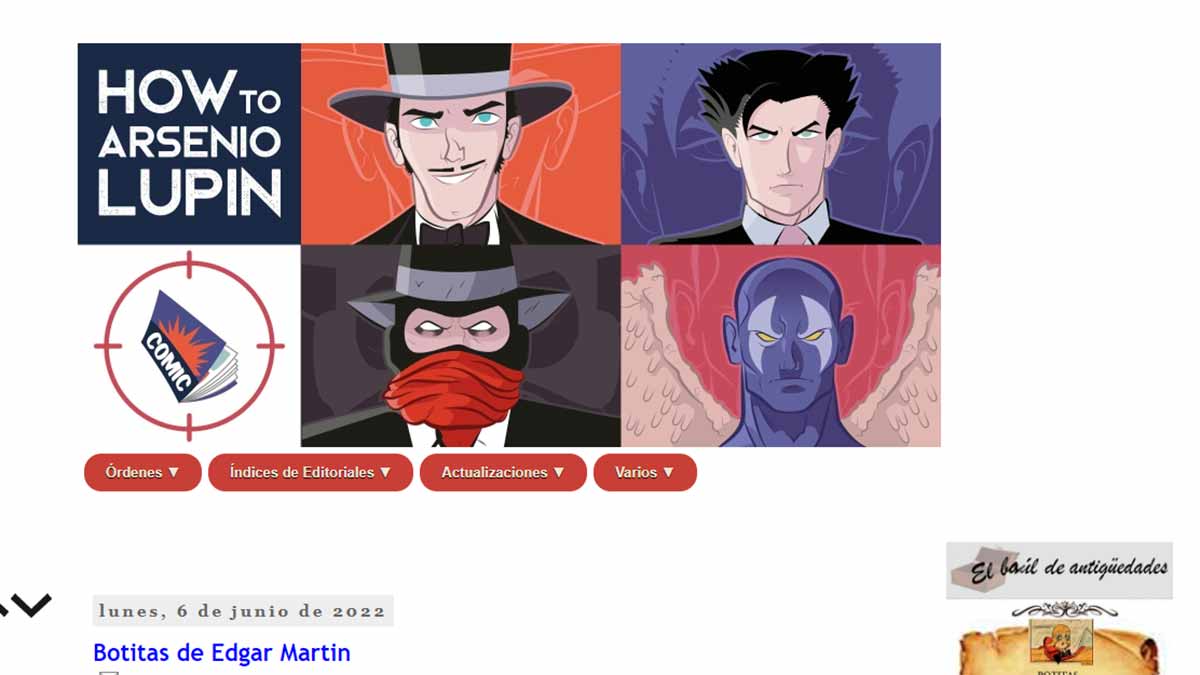Click the small image icon below the post title
1200x675 pixels.
(x=108, y=672)
